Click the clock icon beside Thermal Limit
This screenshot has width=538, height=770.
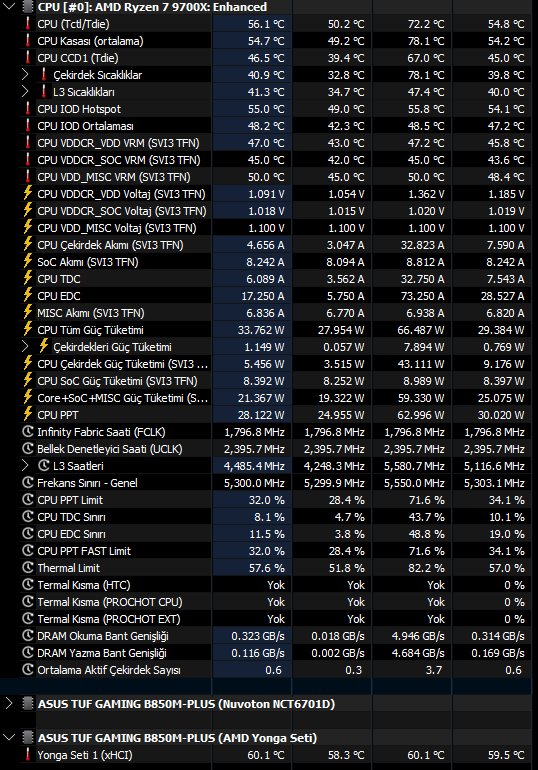(x=28, y=568)
